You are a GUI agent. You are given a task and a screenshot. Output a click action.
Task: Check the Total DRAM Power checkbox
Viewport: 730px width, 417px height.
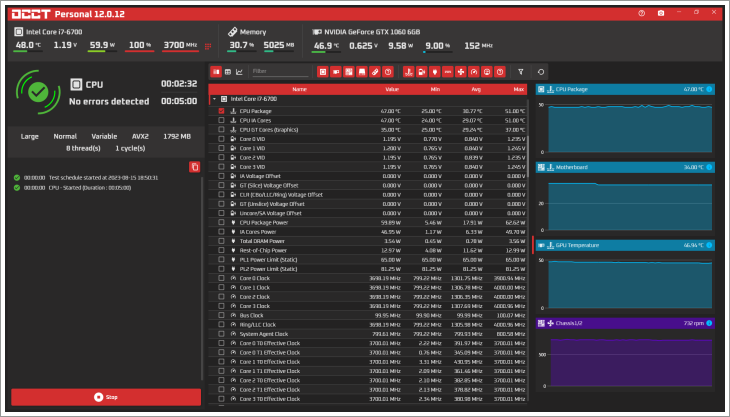pyautogui.click(x=221, y=241)
